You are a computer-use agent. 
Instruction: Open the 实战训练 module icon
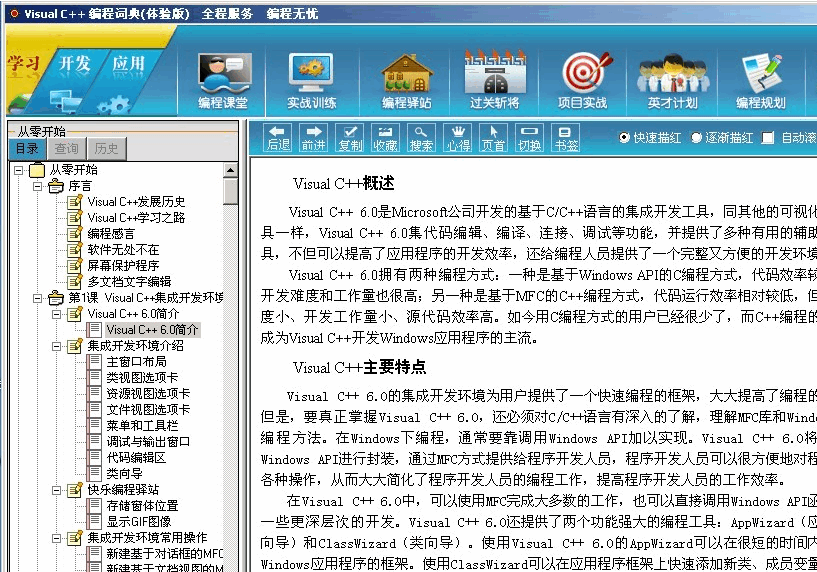(312, 80)
